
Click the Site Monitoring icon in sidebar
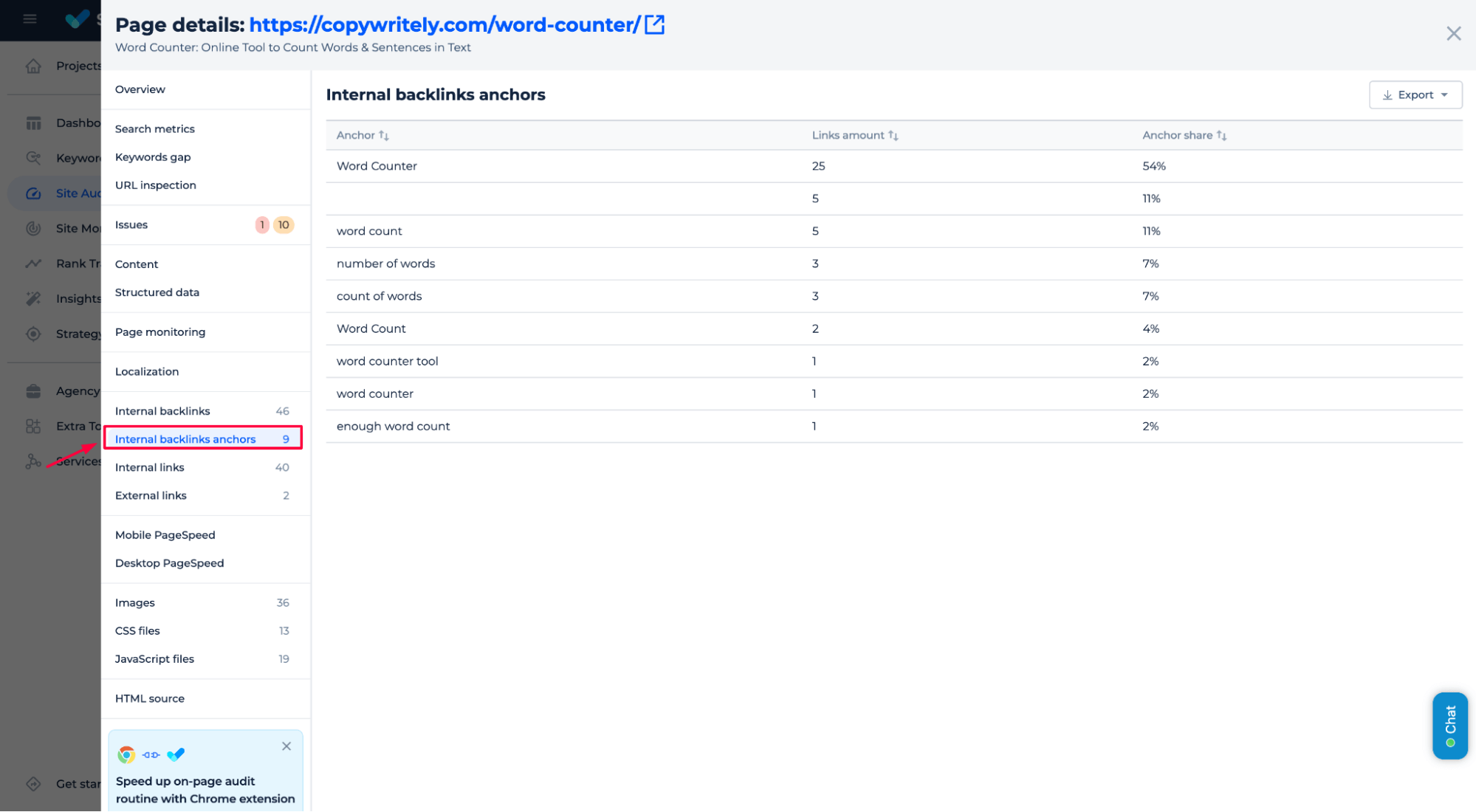pos(33,228)
